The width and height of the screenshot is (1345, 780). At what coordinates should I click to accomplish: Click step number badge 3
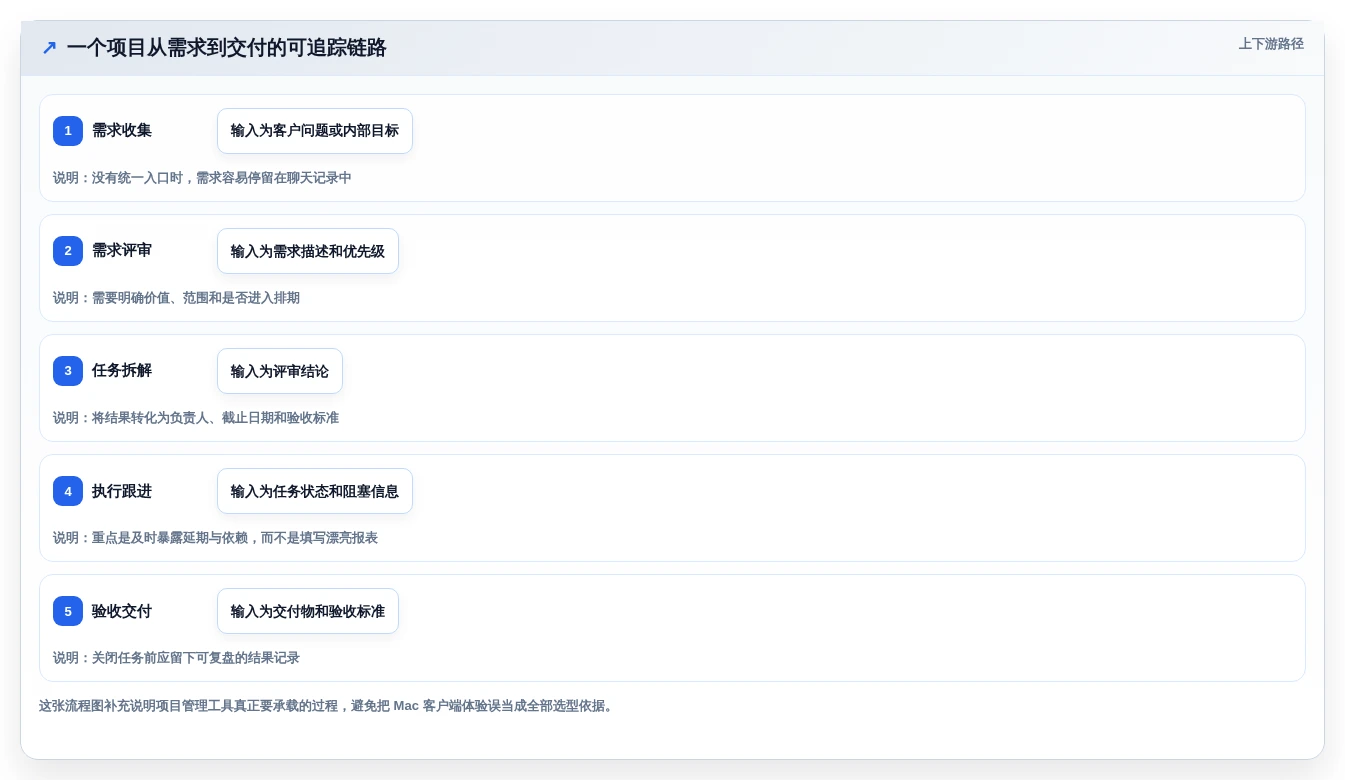pyautogui.click(x=68, y=371)
